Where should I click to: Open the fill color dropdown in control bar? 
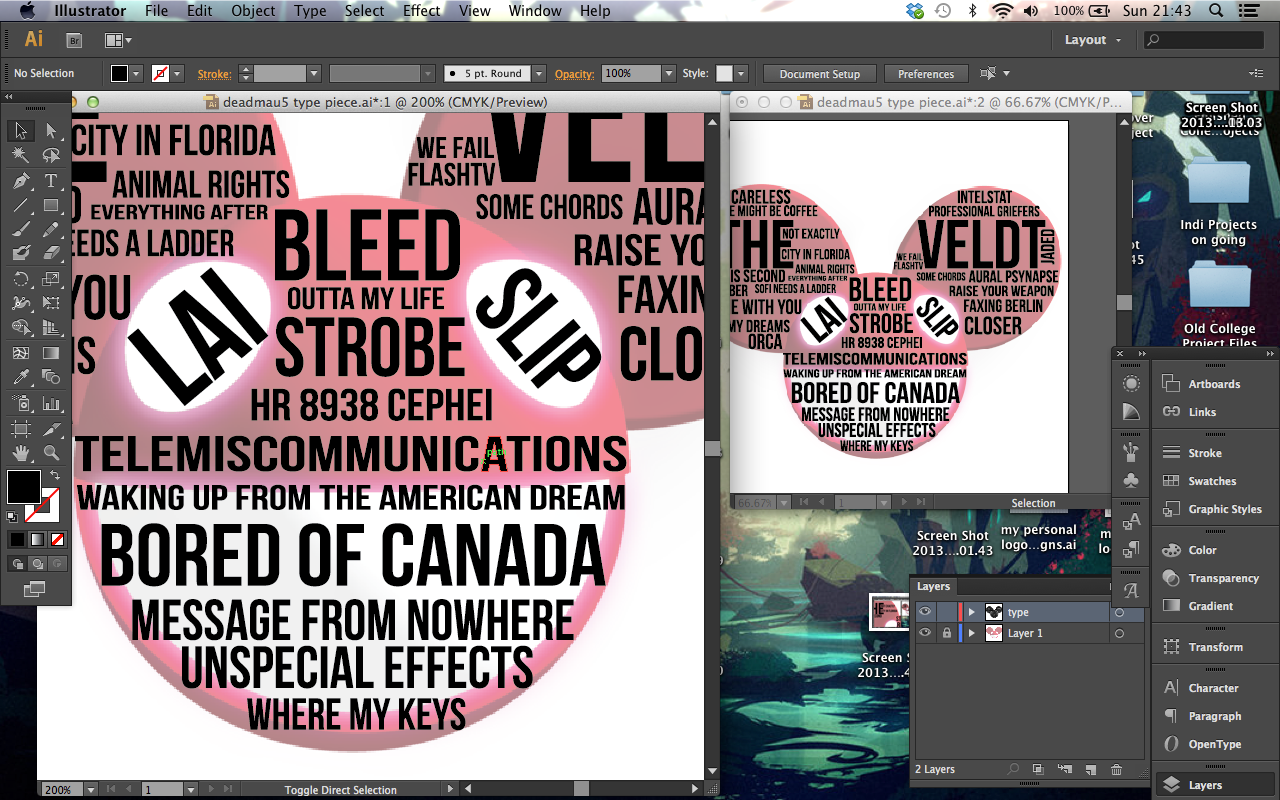pos(137,74)
